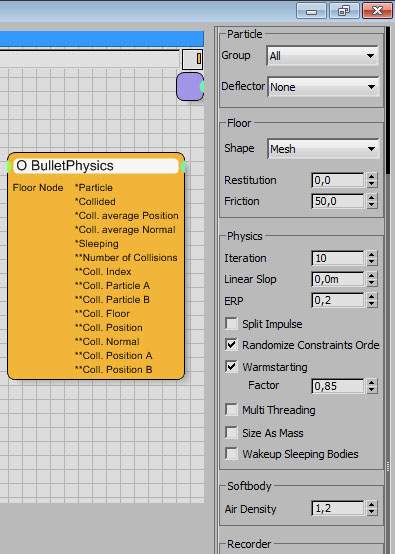
Task: Close the window
Action: [x=377, y=11]
